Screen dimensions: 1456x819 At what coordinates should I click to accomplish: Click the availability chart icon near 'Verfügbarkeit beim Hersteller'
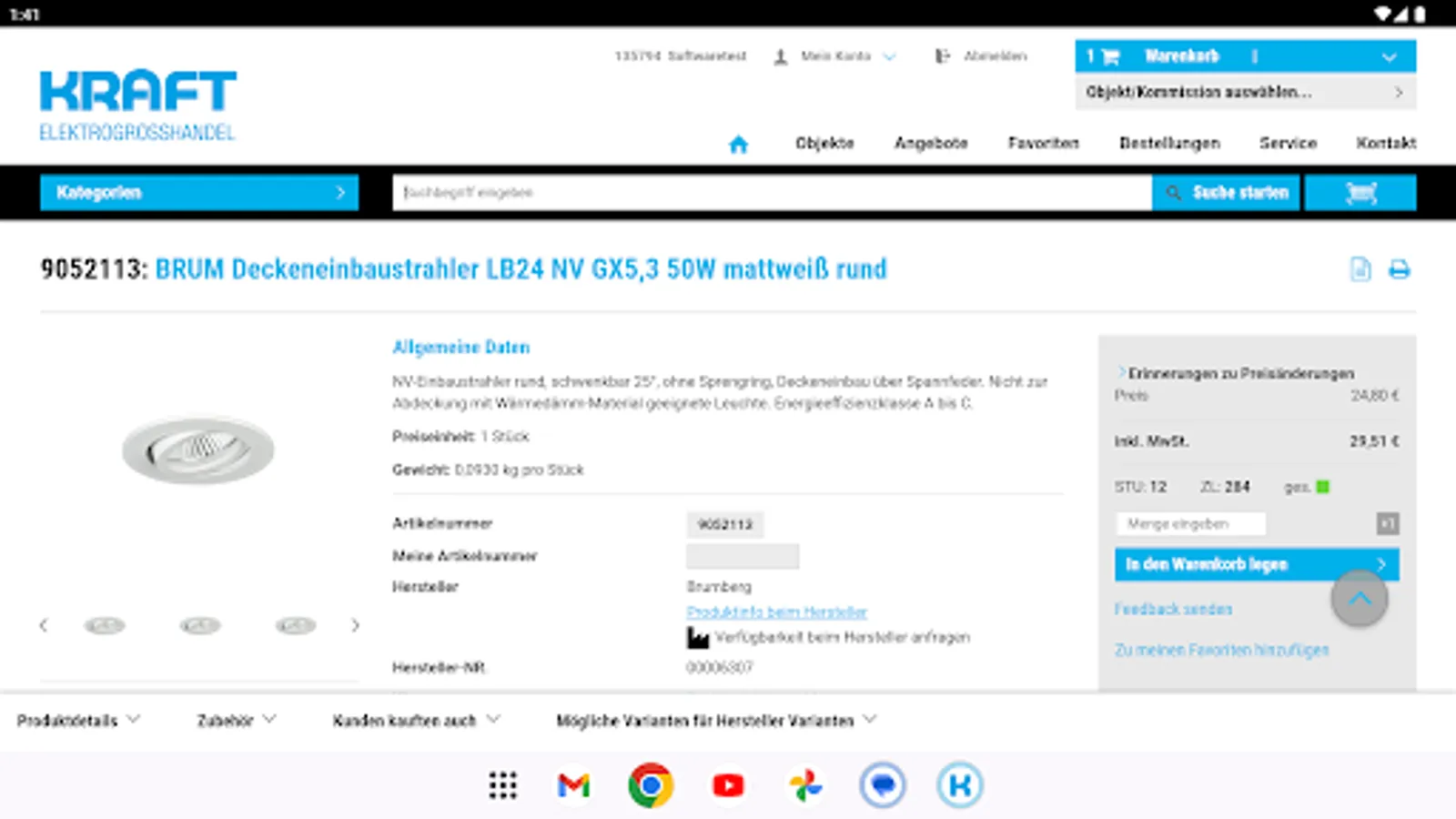(x=697, y=637)
